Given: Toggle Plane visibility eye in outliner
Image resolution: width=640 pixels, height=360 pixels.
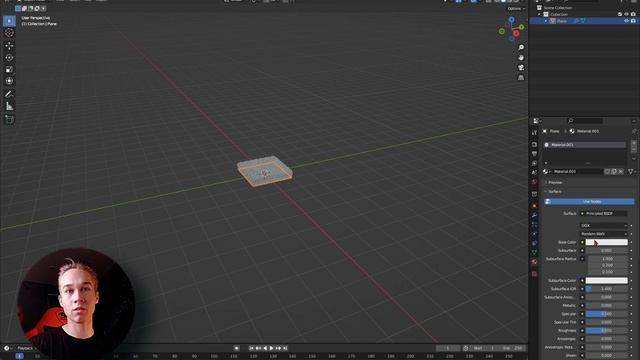Looking at the screenshot, I should pyautogui.click(x=626, y=21).
